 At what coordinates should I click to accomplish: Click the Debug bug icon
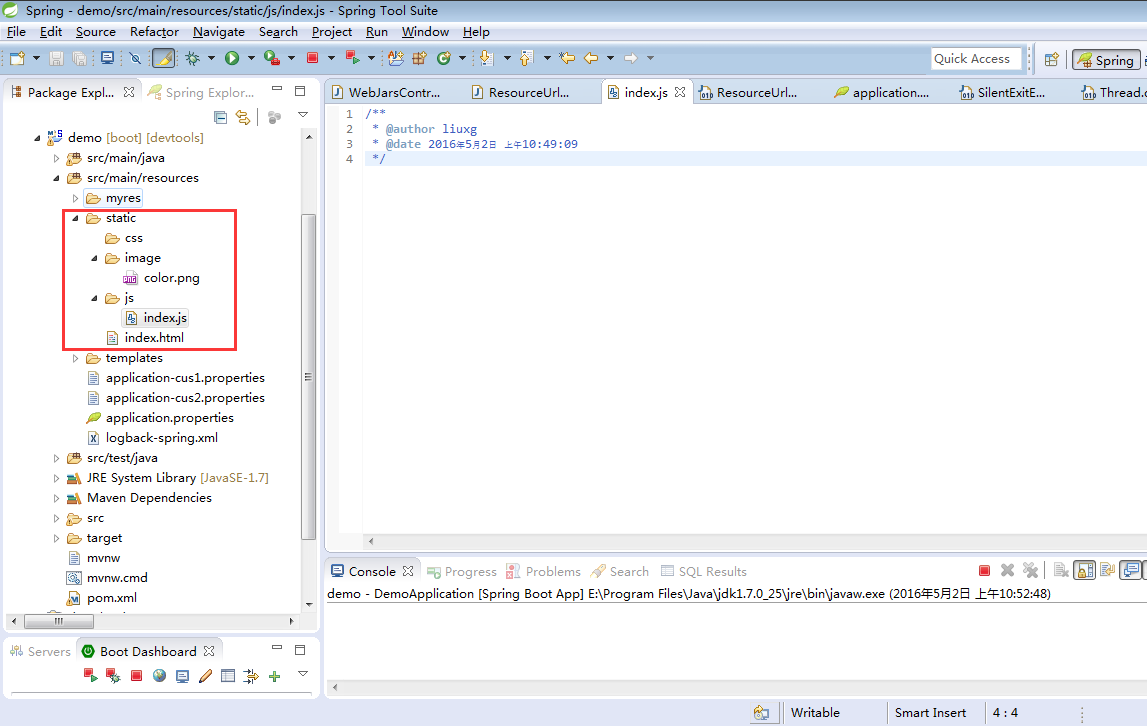click(192, 59)
